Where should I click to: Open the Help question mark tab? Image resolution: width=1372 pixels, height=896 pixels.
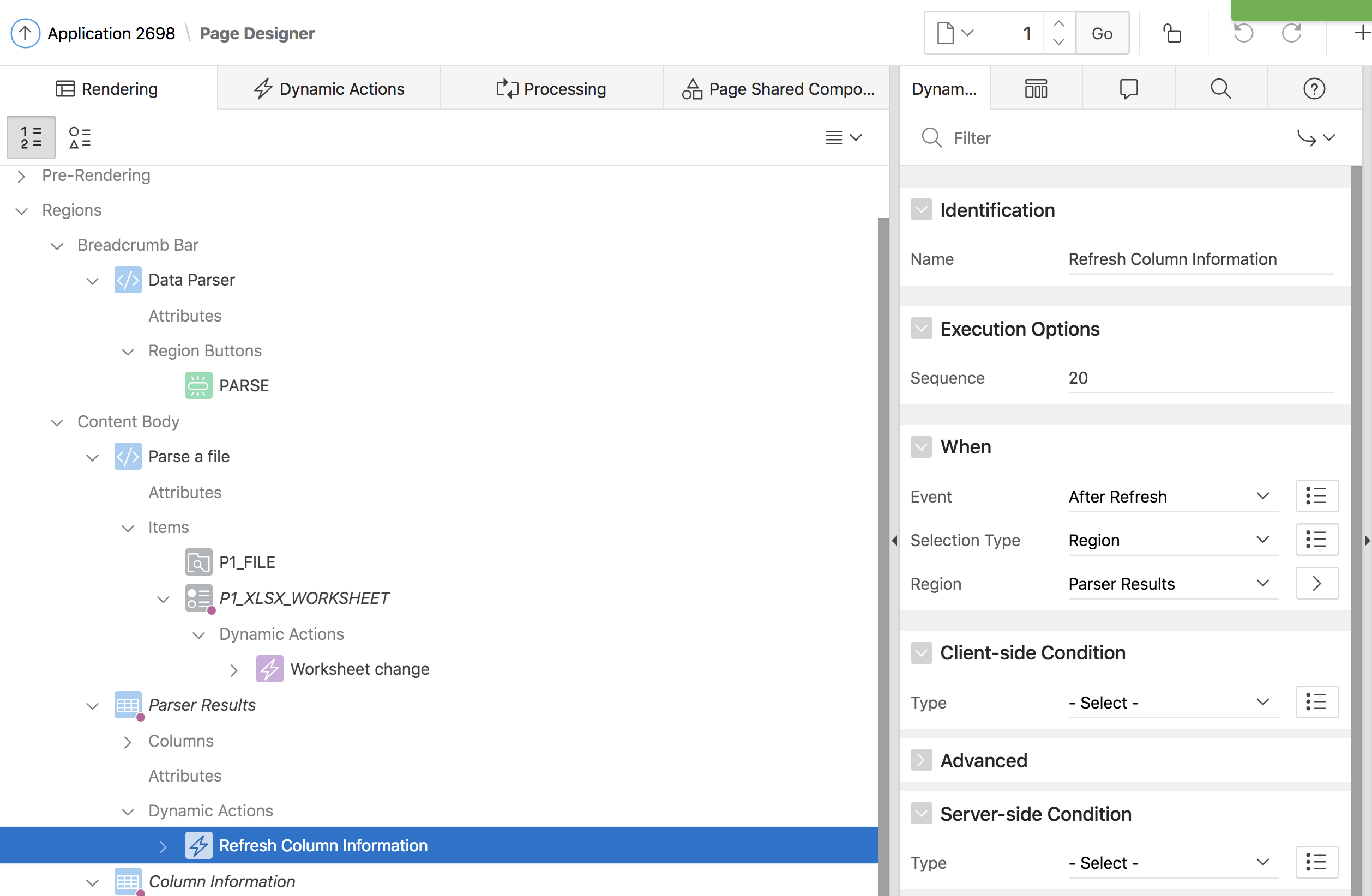click(1314, 89)
